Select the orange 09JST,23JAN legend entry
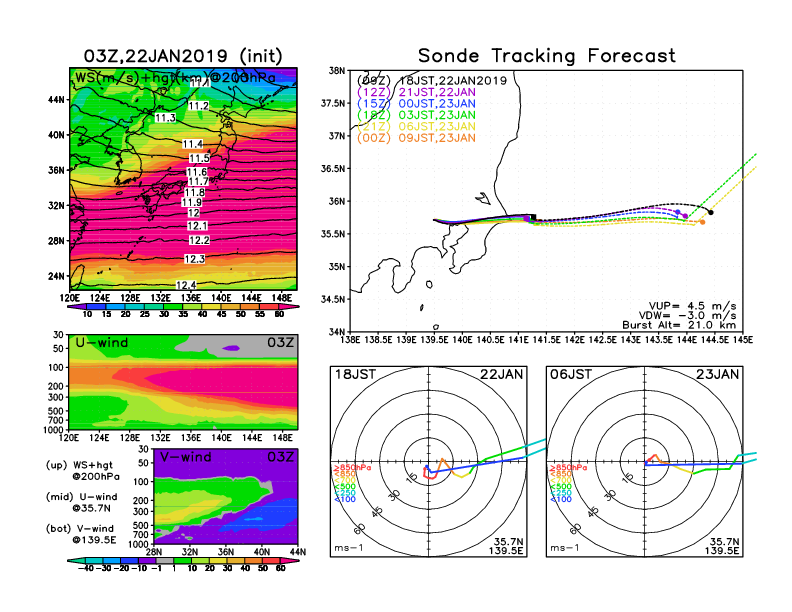 417,138
